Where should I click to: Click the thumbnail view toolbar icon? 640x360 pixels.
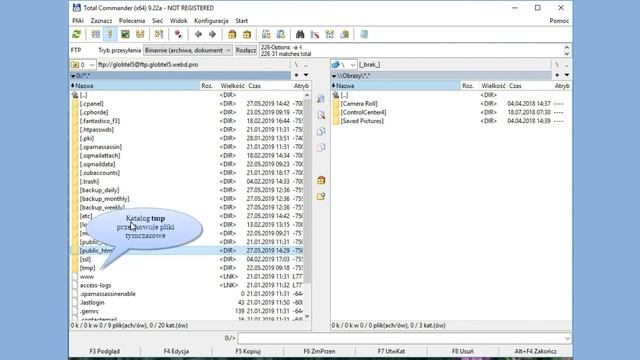(x=125, y=34)
